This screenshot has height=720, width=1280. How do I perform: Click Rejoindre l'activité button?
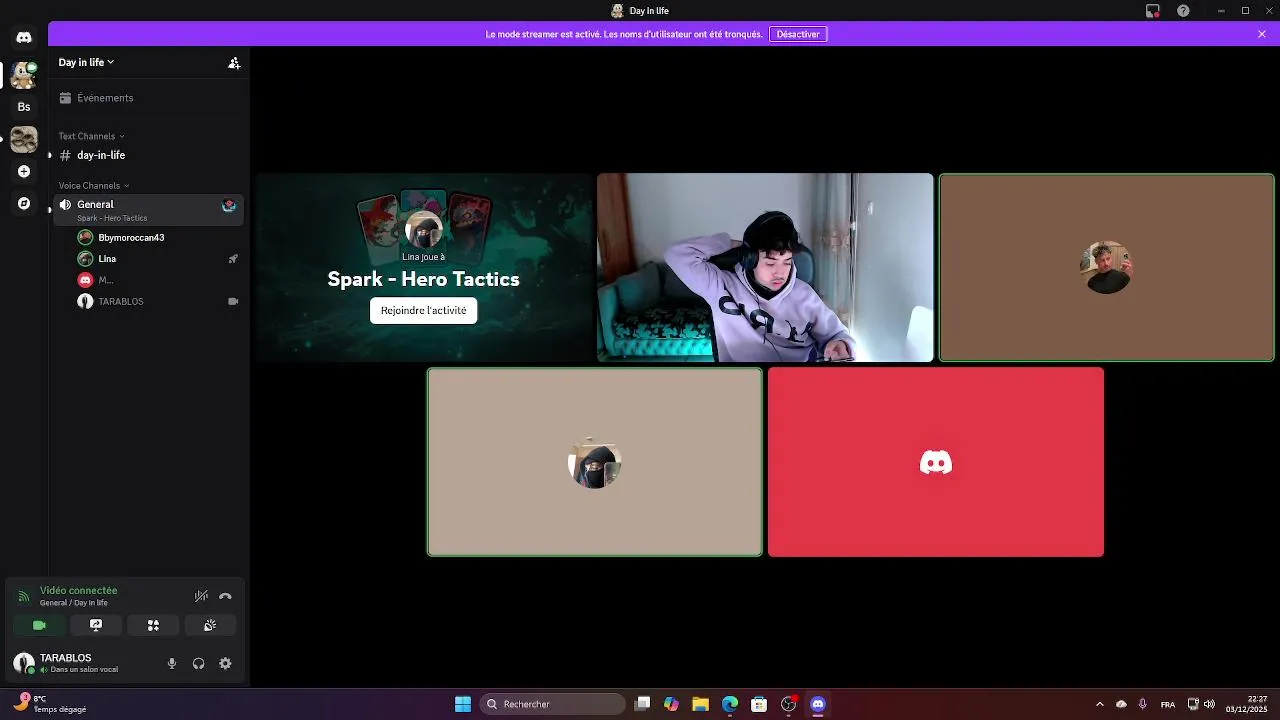pyautogui.click(x=423, y=310)
